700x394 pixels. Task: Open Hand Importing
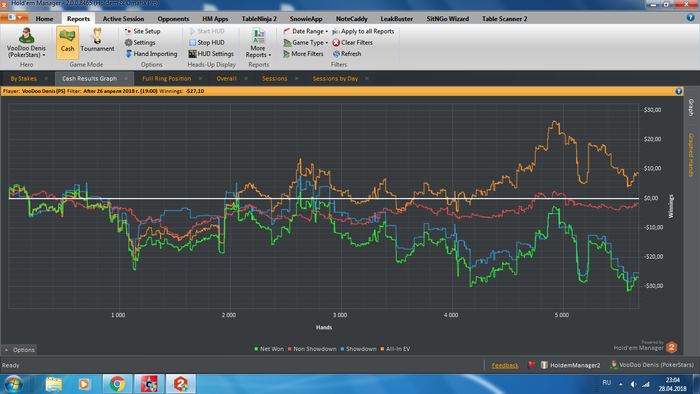coord(151,54)
